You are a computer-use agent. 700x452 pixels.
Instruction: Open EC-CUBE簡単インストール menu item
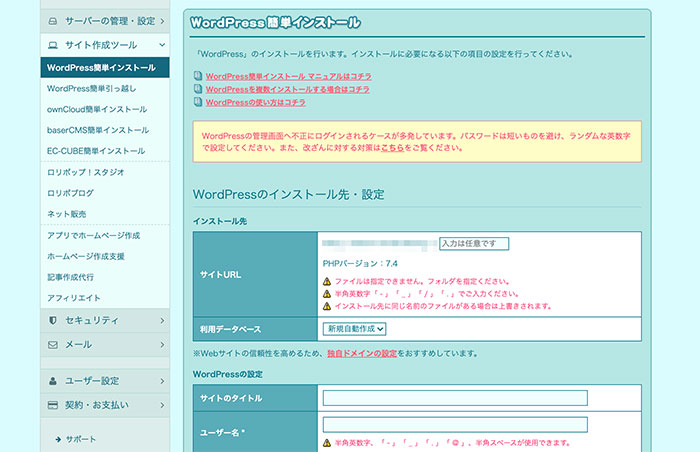pyautogui.click(x=96, y=151)
